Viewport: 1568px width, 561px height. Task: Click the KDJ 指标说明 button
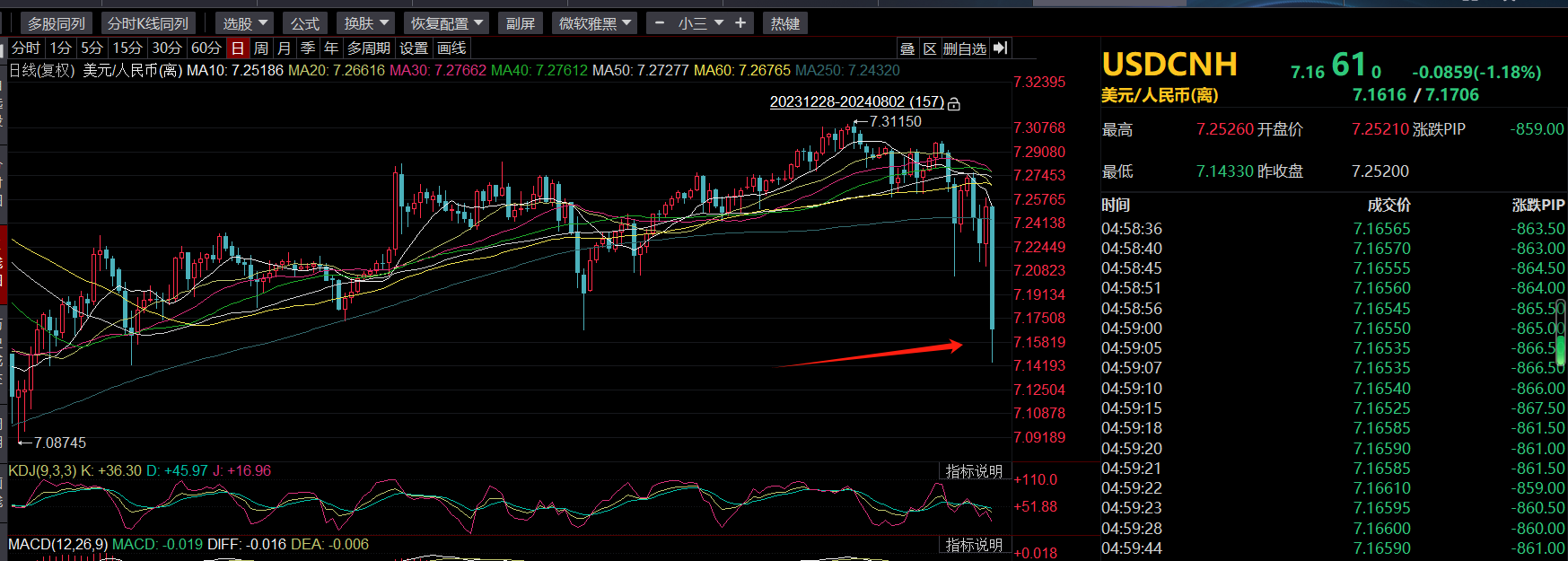point(974,471)
